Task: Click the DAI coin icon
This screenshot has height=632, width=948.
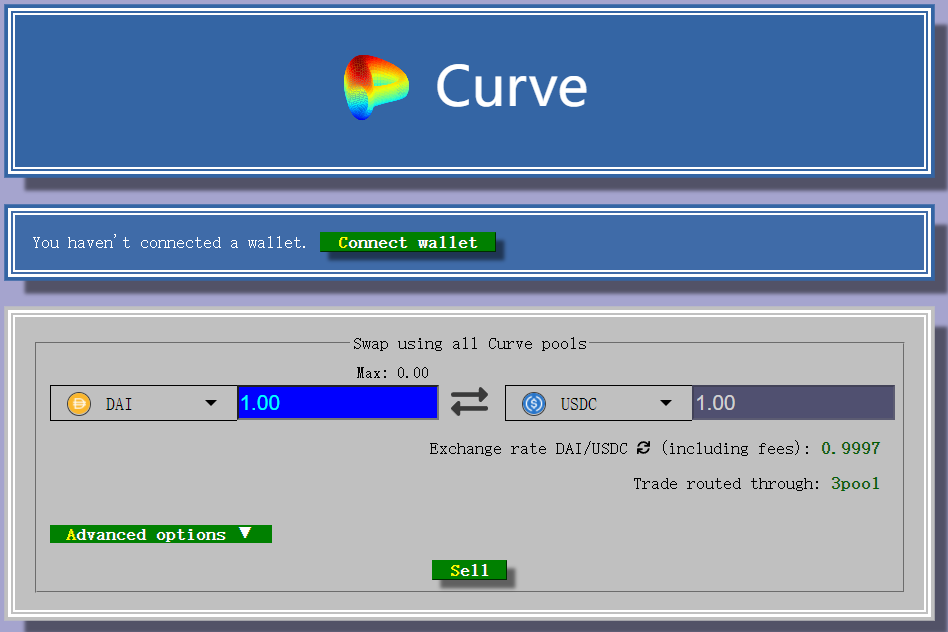Action: click(x=79, y=403)
